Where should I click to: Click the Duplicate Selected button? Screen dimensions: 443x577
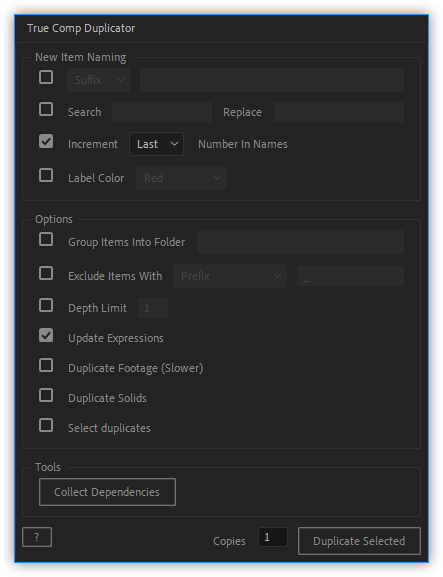(x=359, y=541)
